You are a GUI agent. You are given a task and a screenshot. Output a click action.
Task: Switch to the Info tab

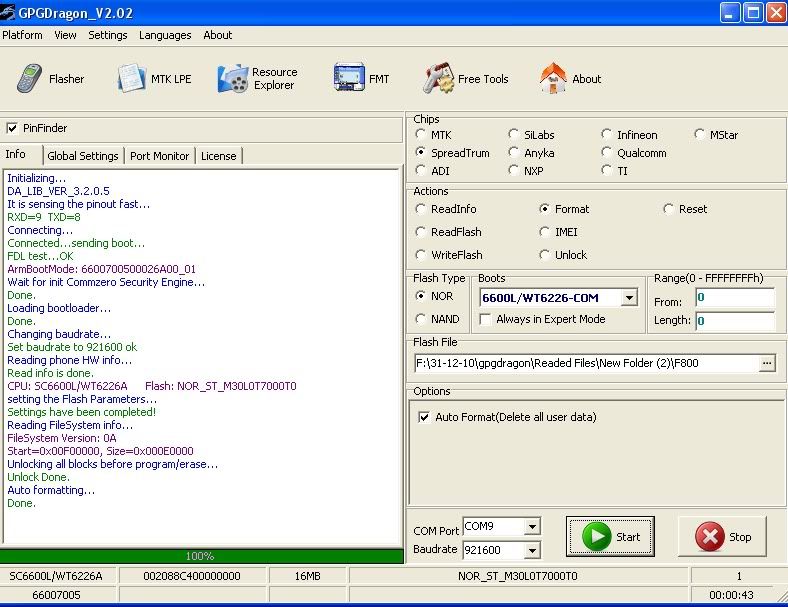click(x=21, y=154)
